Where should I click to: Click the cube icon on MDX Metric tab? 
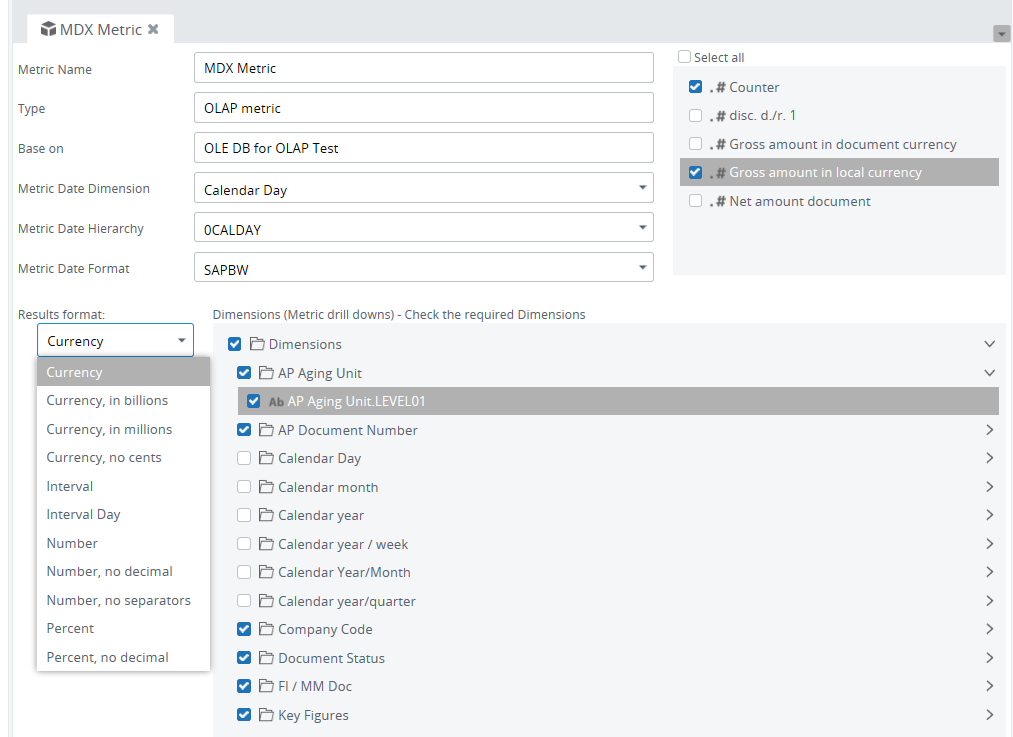(x=48, y=29)
